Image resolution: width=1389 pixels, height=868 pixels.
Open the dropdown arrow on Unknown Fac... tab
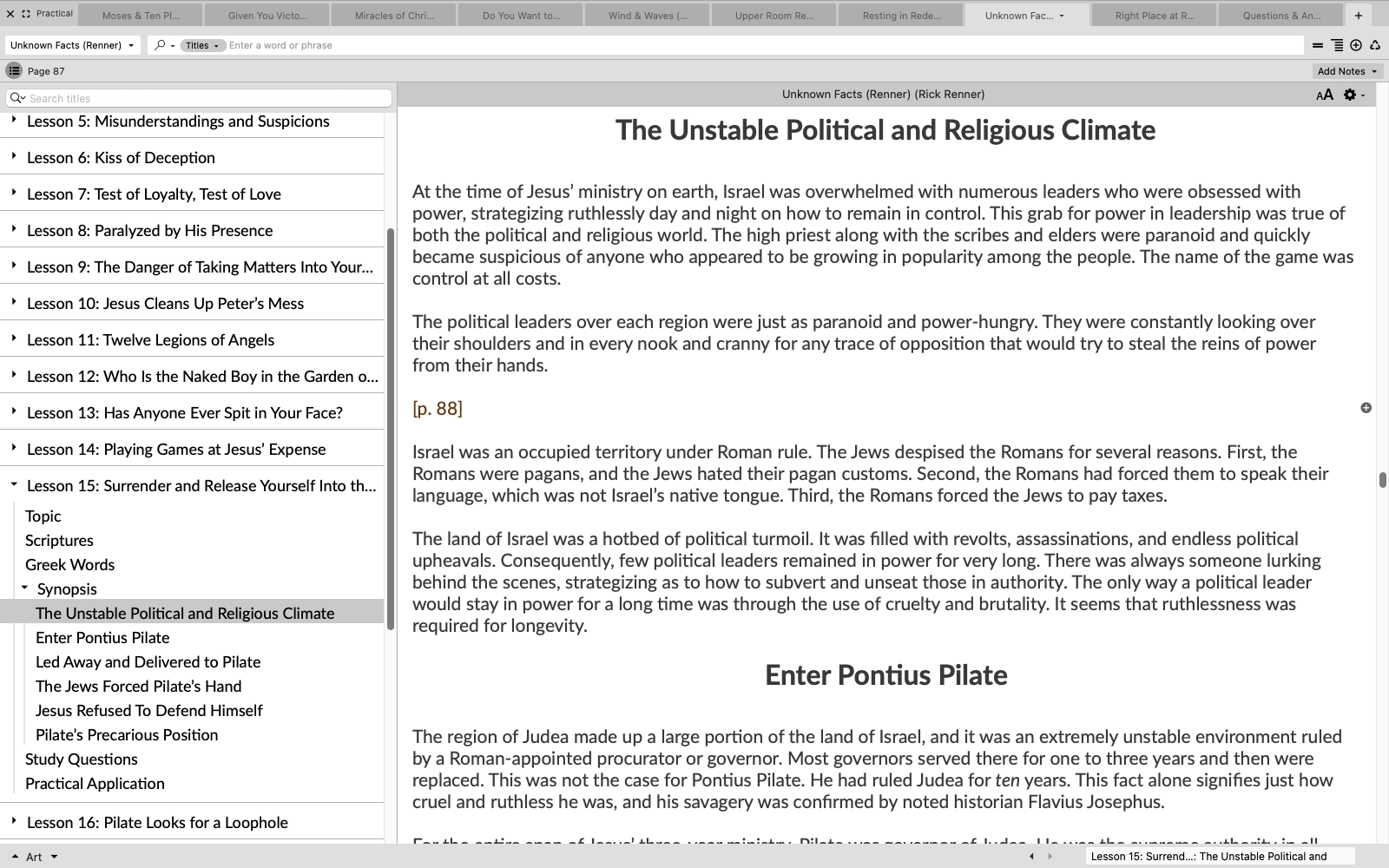[x=1062, y=16]
